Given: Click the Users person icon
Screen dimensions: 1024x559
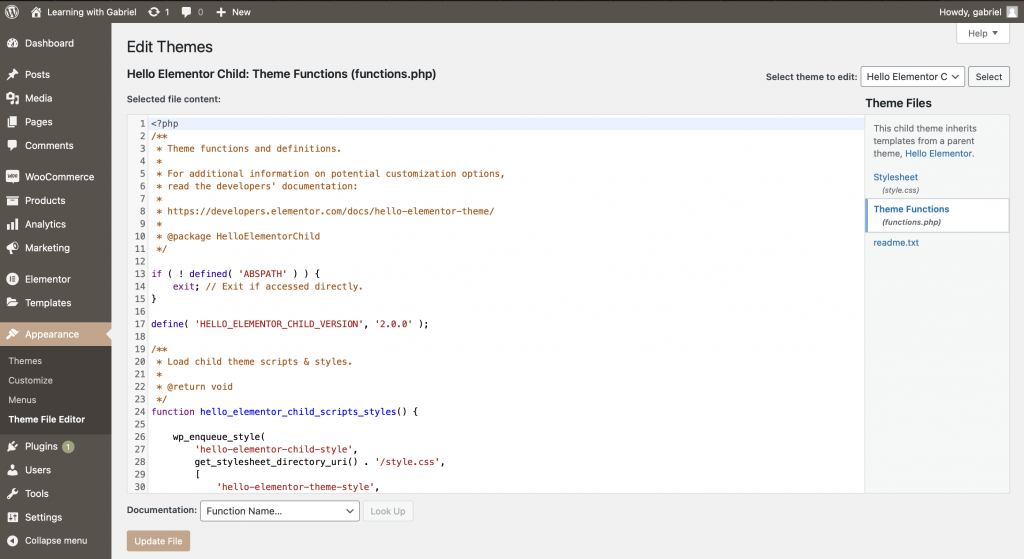Looking at the screenshot, I should click(x=12, y=470).
